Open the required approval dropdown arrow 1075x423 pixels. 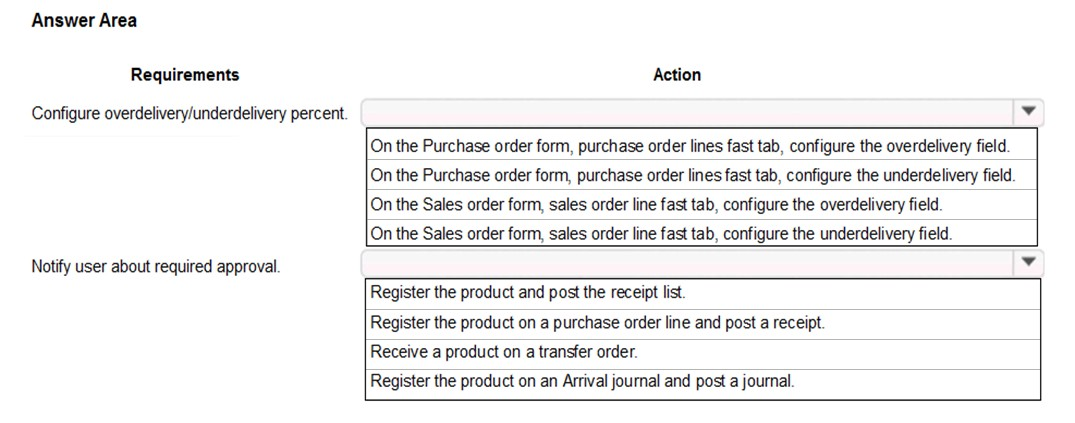(1028, 263)
